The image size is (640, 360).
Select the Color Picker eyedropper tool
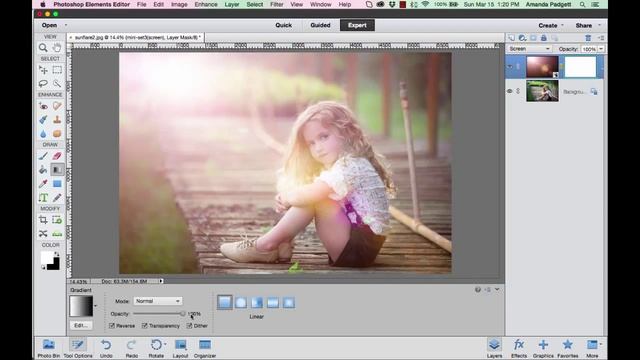[43, 184]
